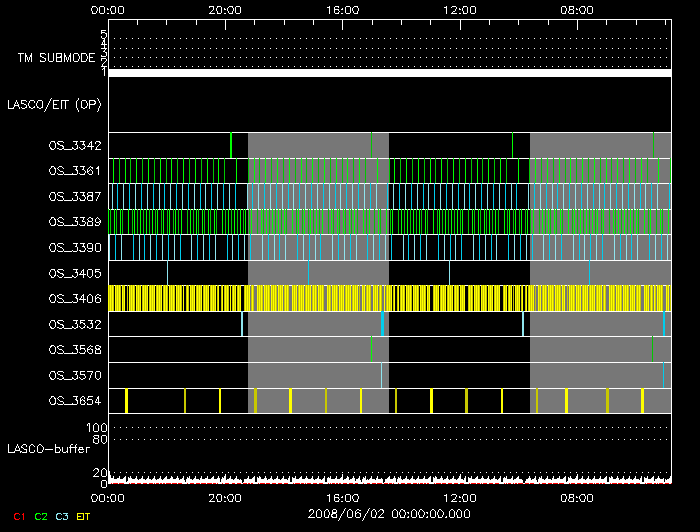Click the red C1 legend entry
Screen dimensions: 700x532
(x=17, y=516)
